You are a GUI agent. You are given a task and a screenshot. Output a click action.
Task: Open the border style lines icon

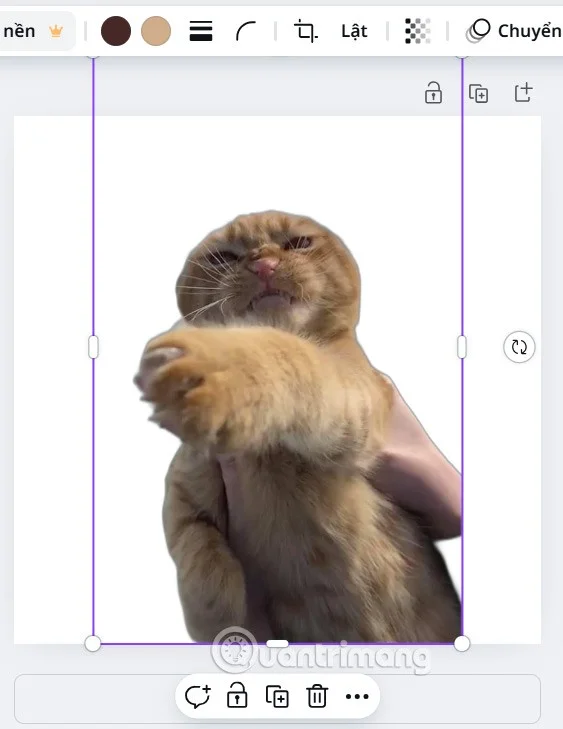click(201, 31)
